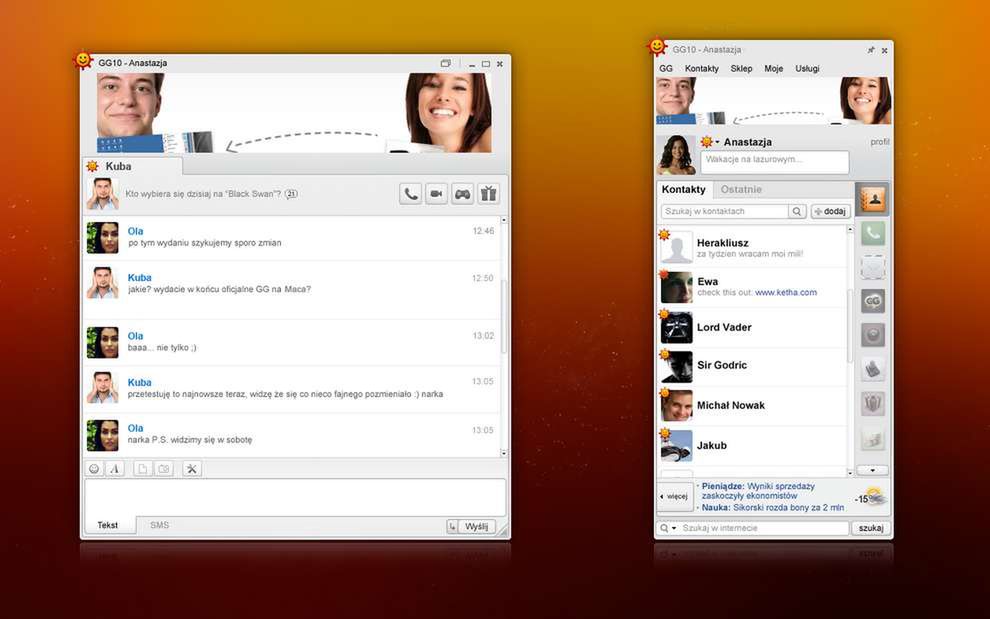Screen dimensions: 990x619
Task: Open the status sun dropdown next to Anastazja
Action: pos(710,142)
